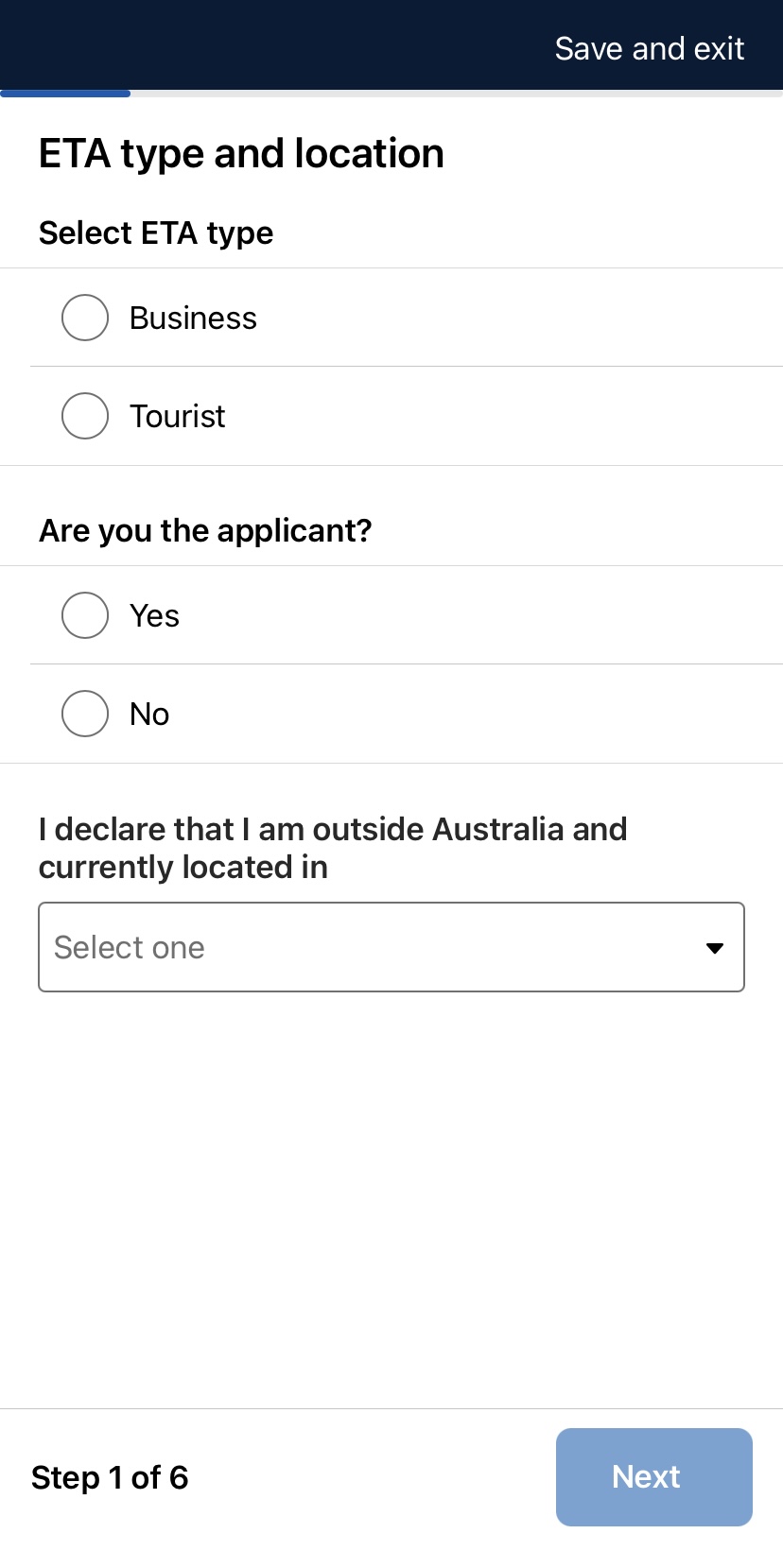Tap the "Yes" option label text
This screenshot has width=783, height=1568.
point(154,616)
